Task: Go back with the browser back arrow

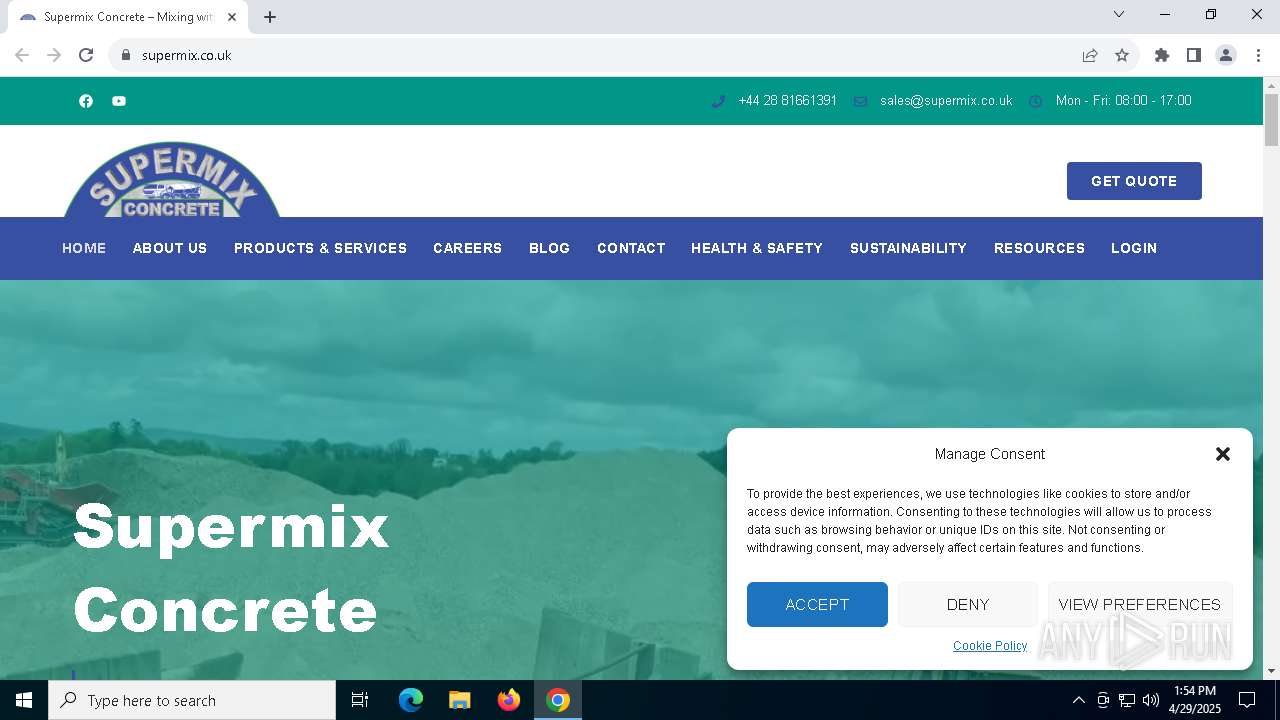Action: pyautogui.click(x=22, y=55)
